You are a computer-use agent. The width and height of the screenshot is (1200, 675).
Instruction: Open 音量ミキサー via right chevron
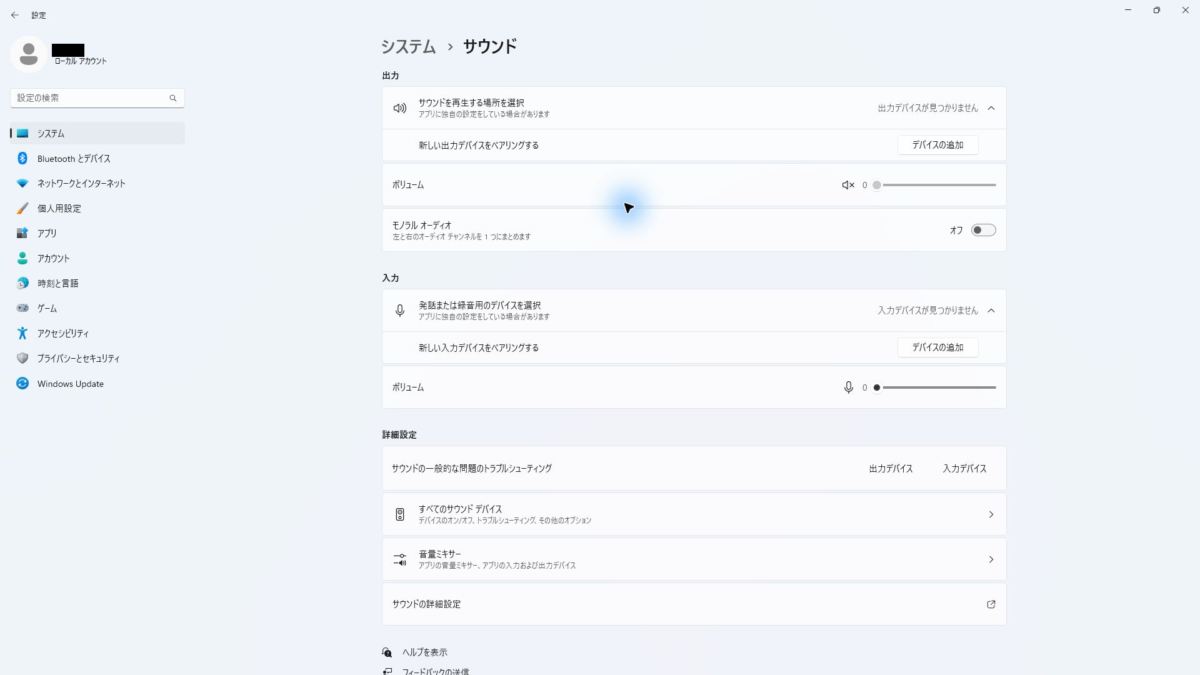(x=991, y=559)
